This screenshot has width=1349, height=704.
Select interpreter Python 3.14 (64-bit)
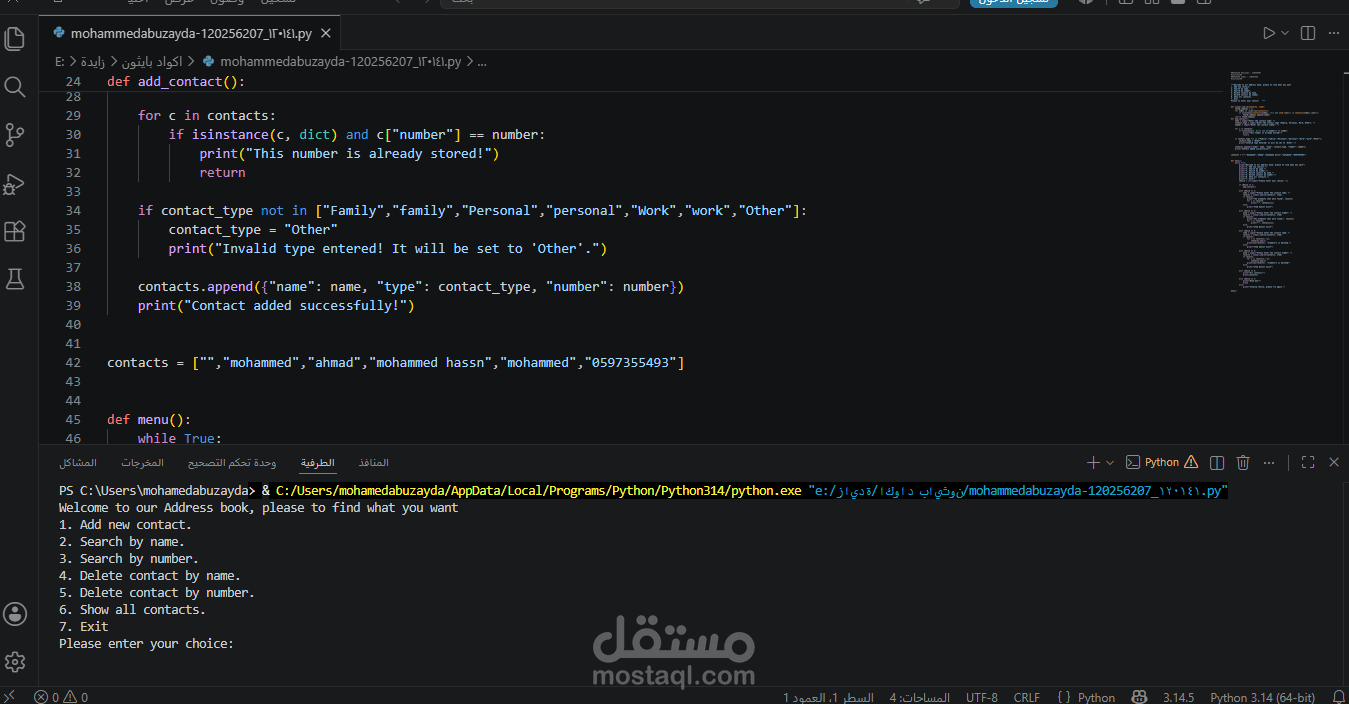(x=1262, y=697)
